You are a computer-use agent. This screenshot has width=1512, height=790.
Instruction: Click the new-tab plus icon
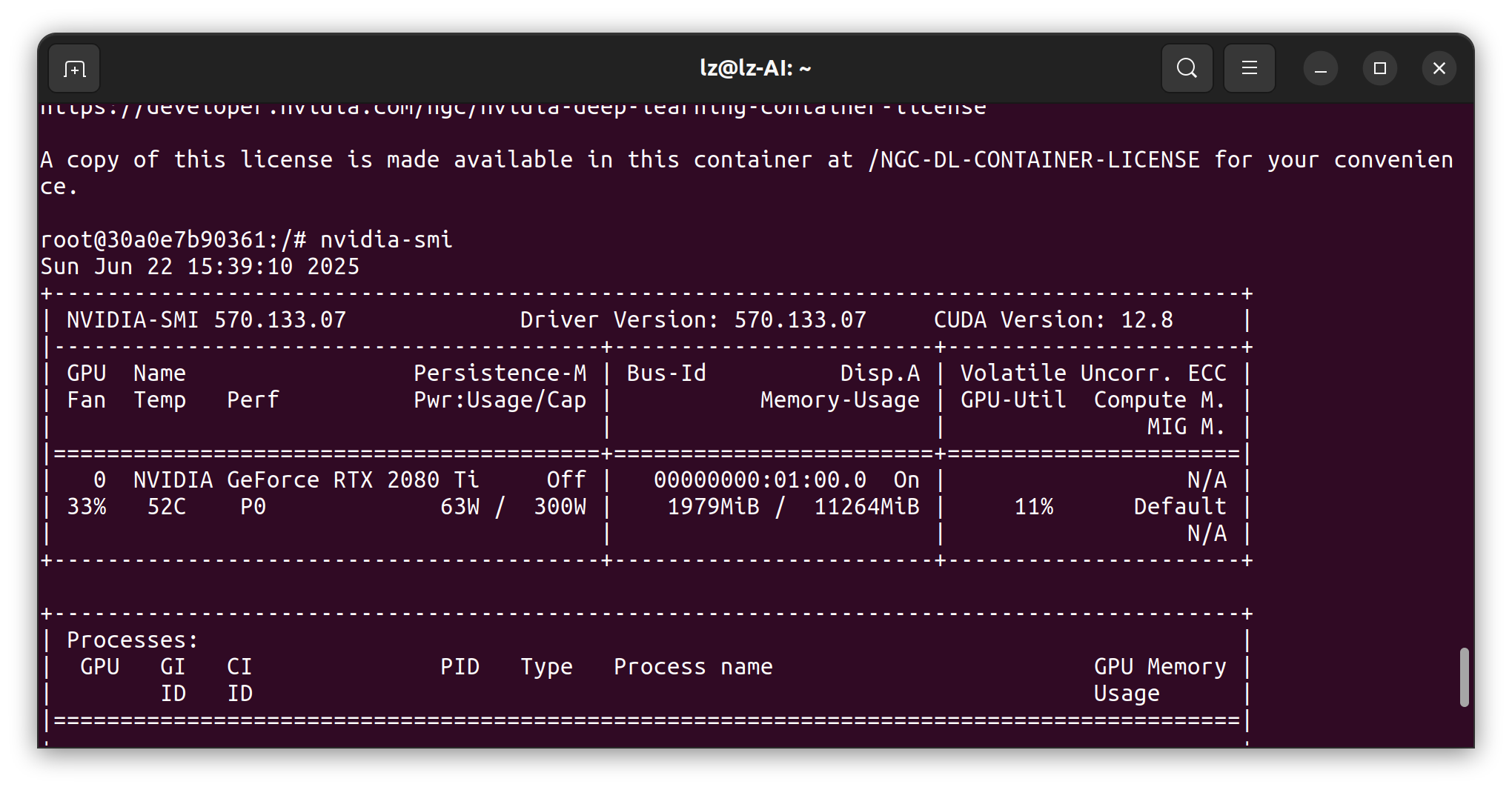[x=73, y=67]
